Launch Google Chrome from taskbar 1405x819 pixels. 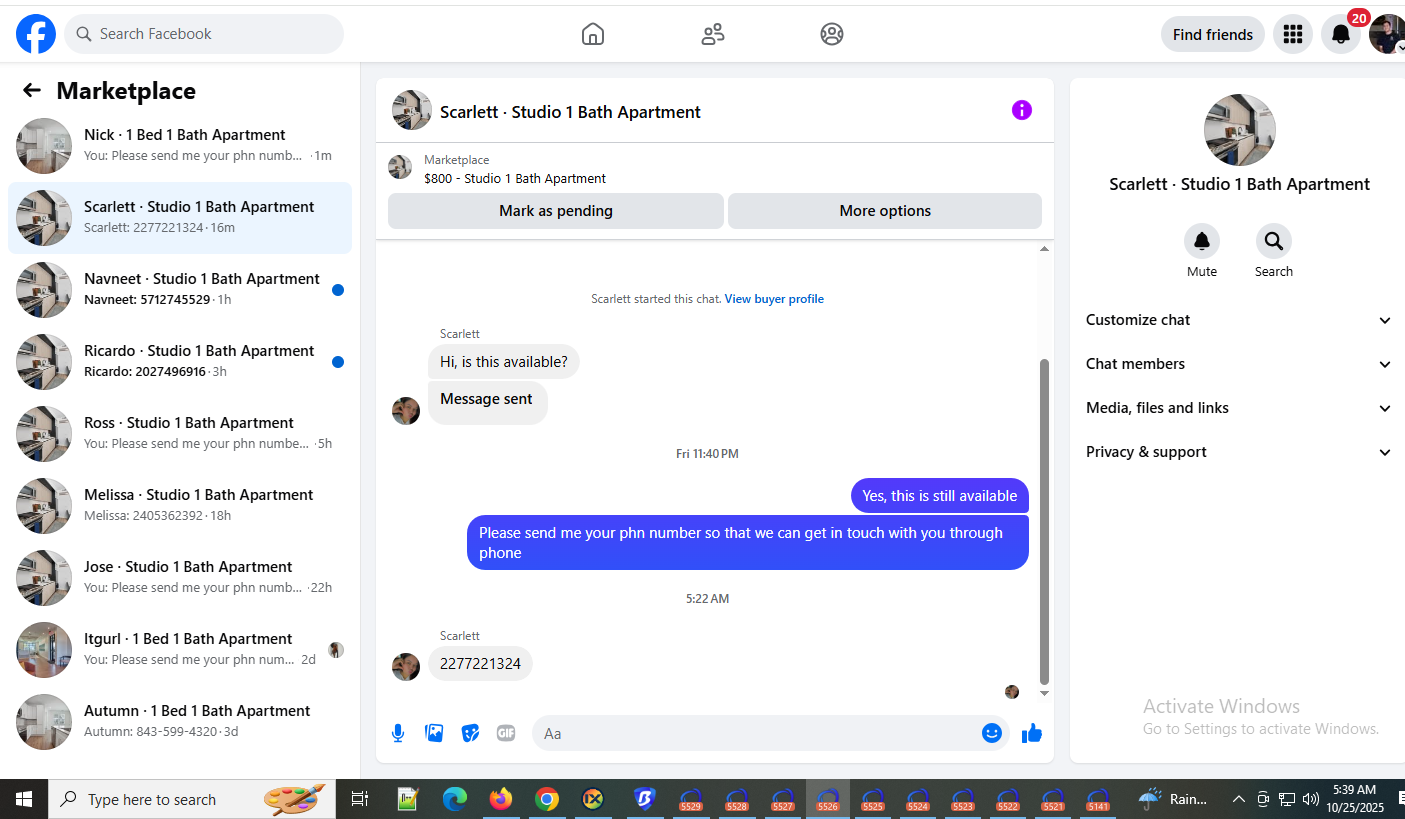pos(546,799)
